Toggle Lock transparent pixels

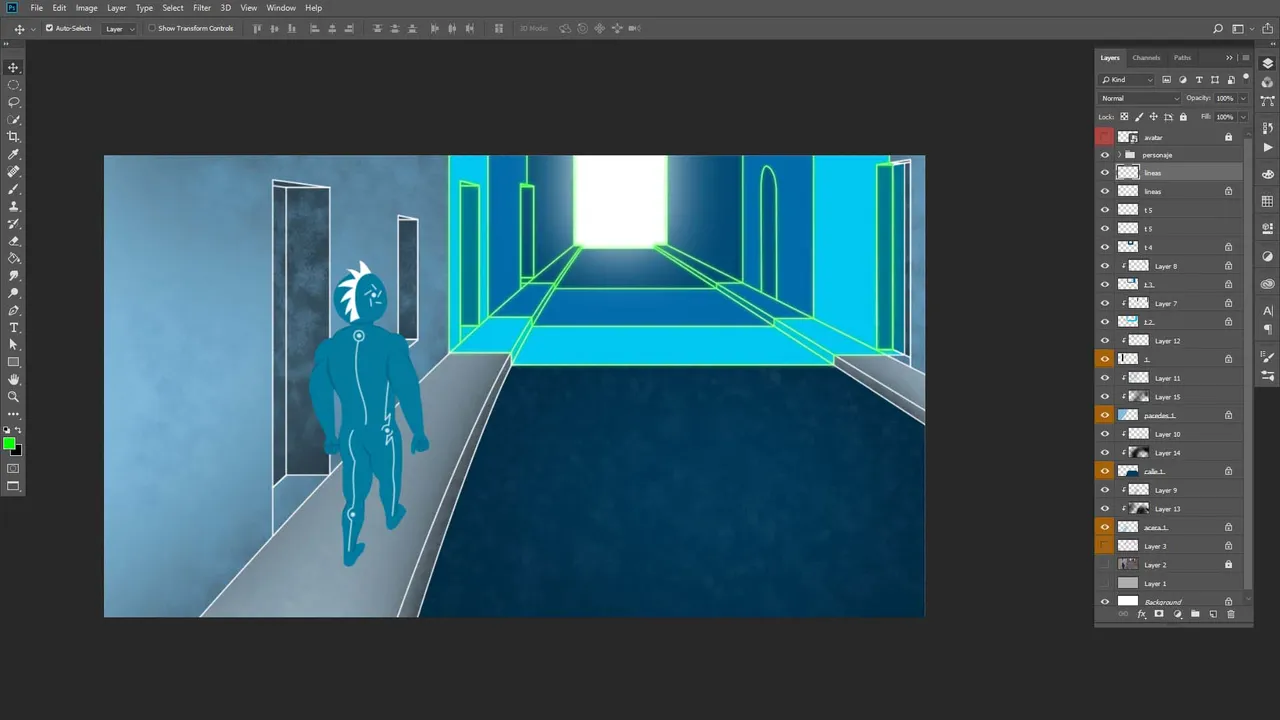click(1124, 117)
